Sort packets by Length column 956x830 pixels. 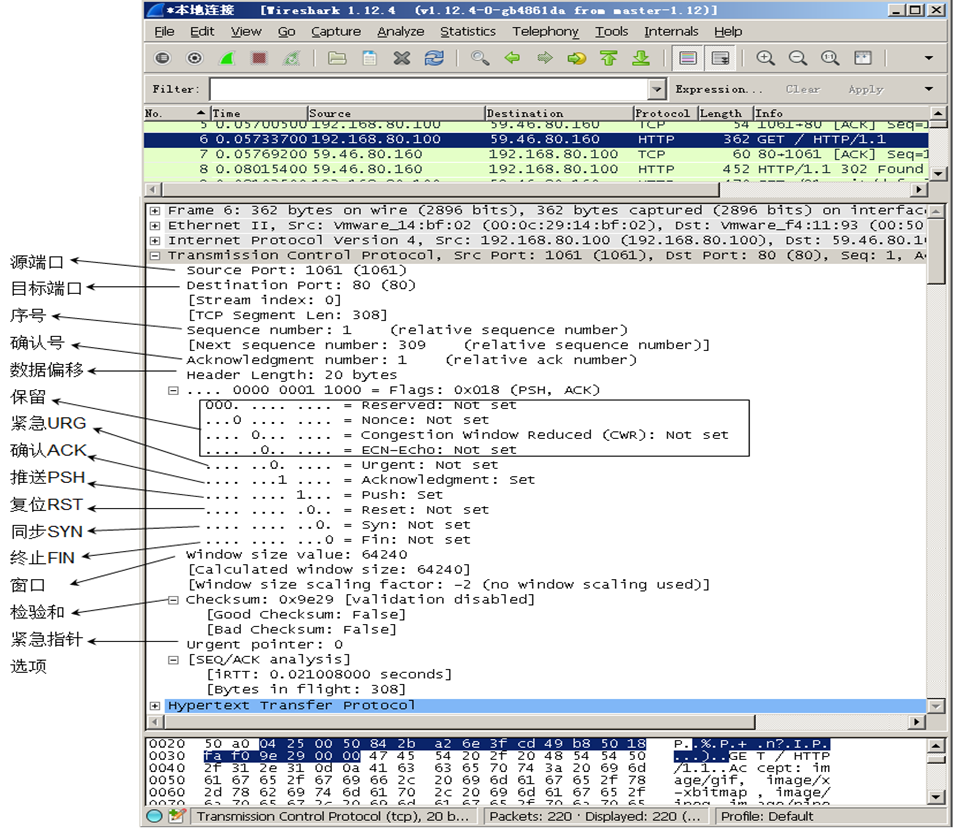(726, 113)
